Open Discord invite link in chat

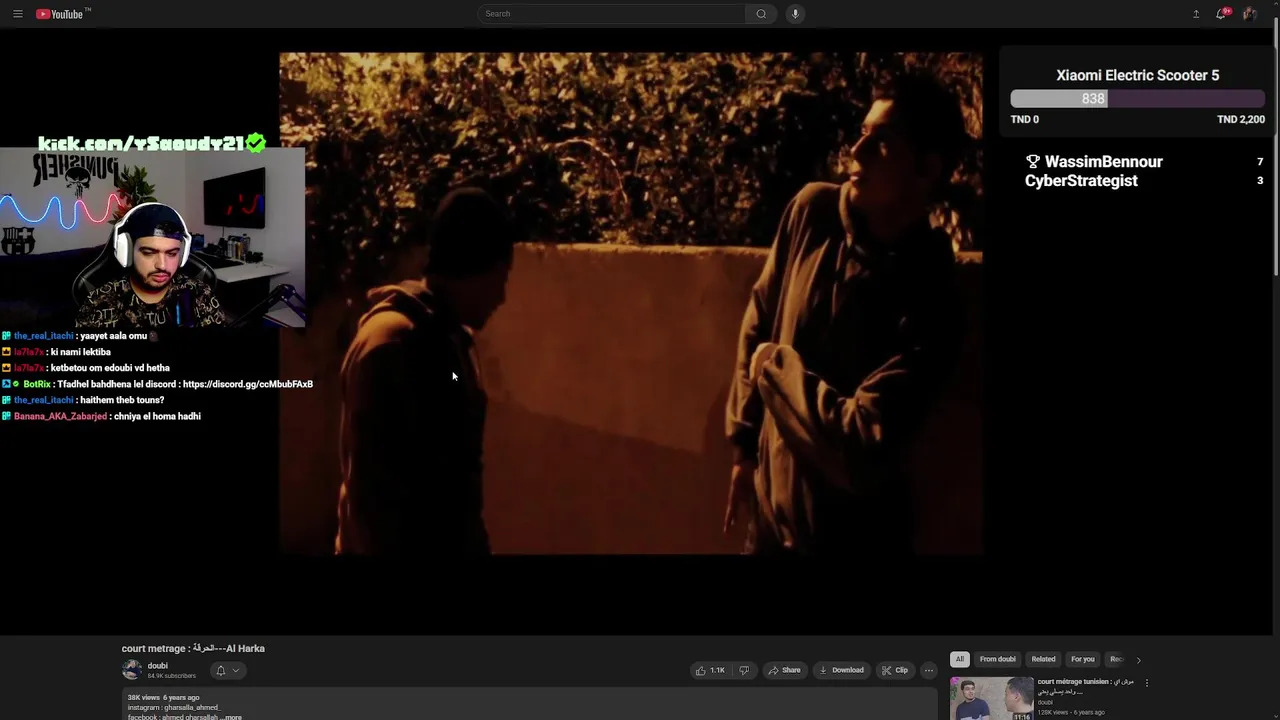click(x=248, y=384)
